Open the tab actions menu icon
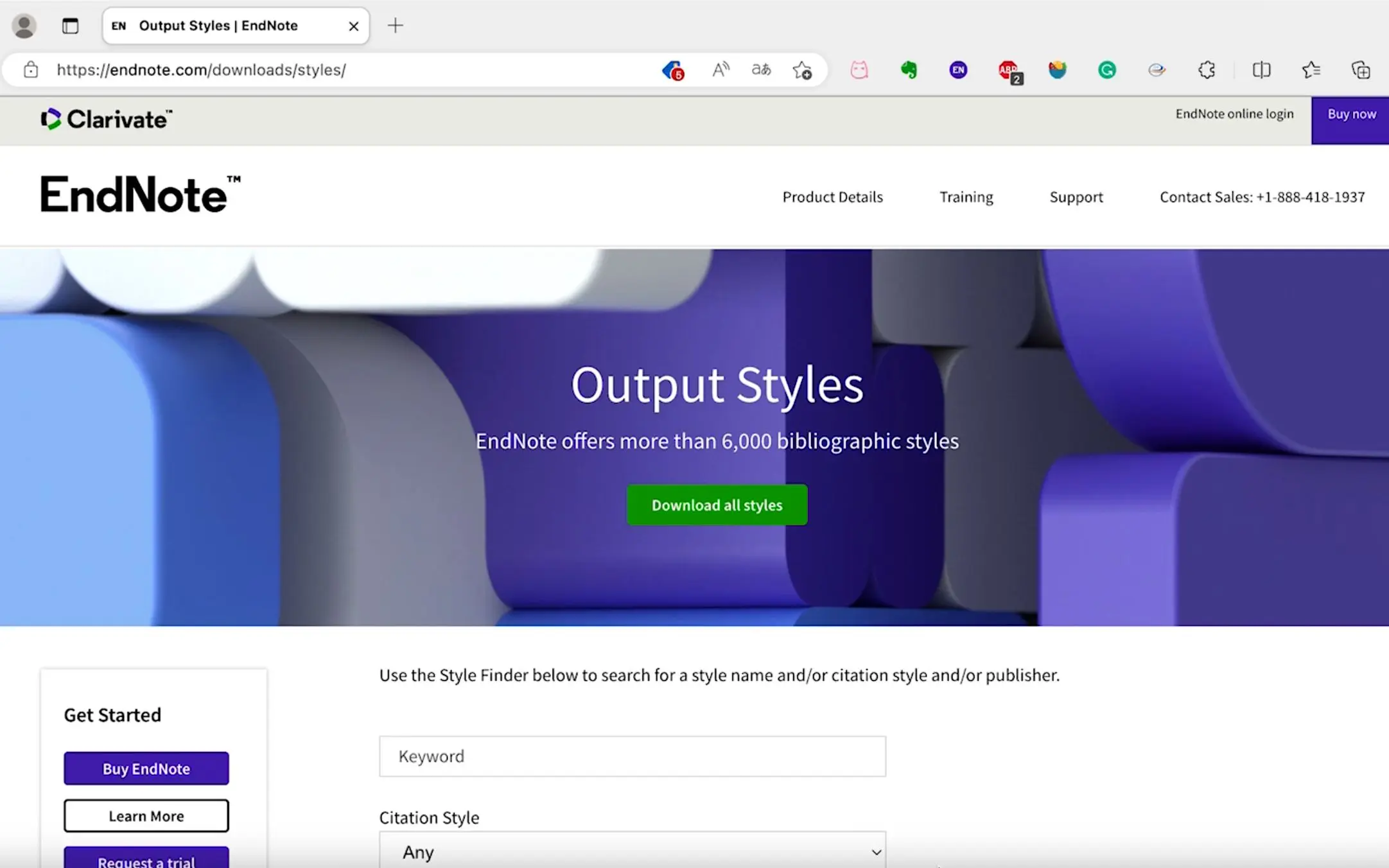This screenshot has width=1389, height=868. pos(70,26)
